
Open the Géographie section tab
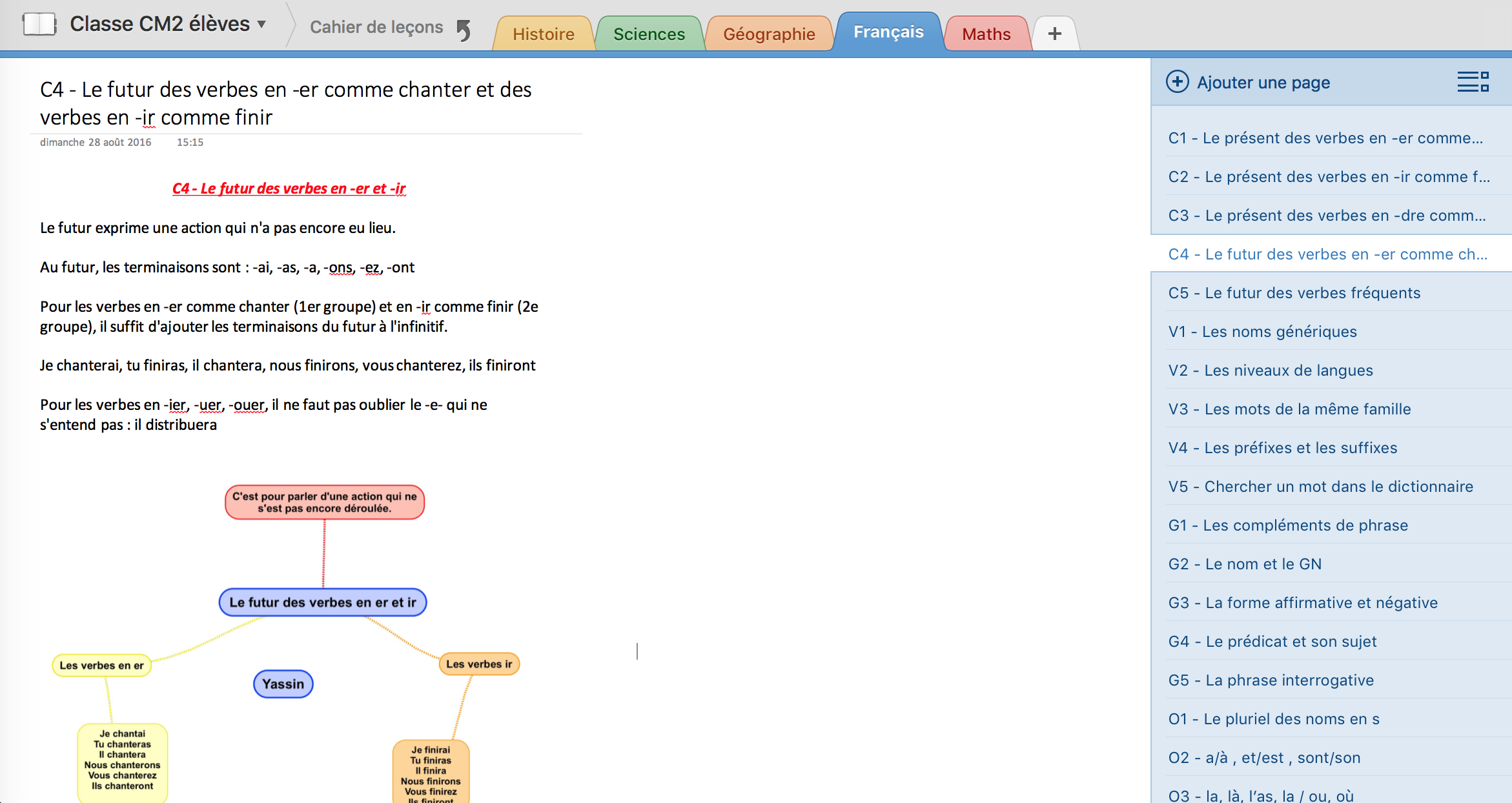coord(769,34)
